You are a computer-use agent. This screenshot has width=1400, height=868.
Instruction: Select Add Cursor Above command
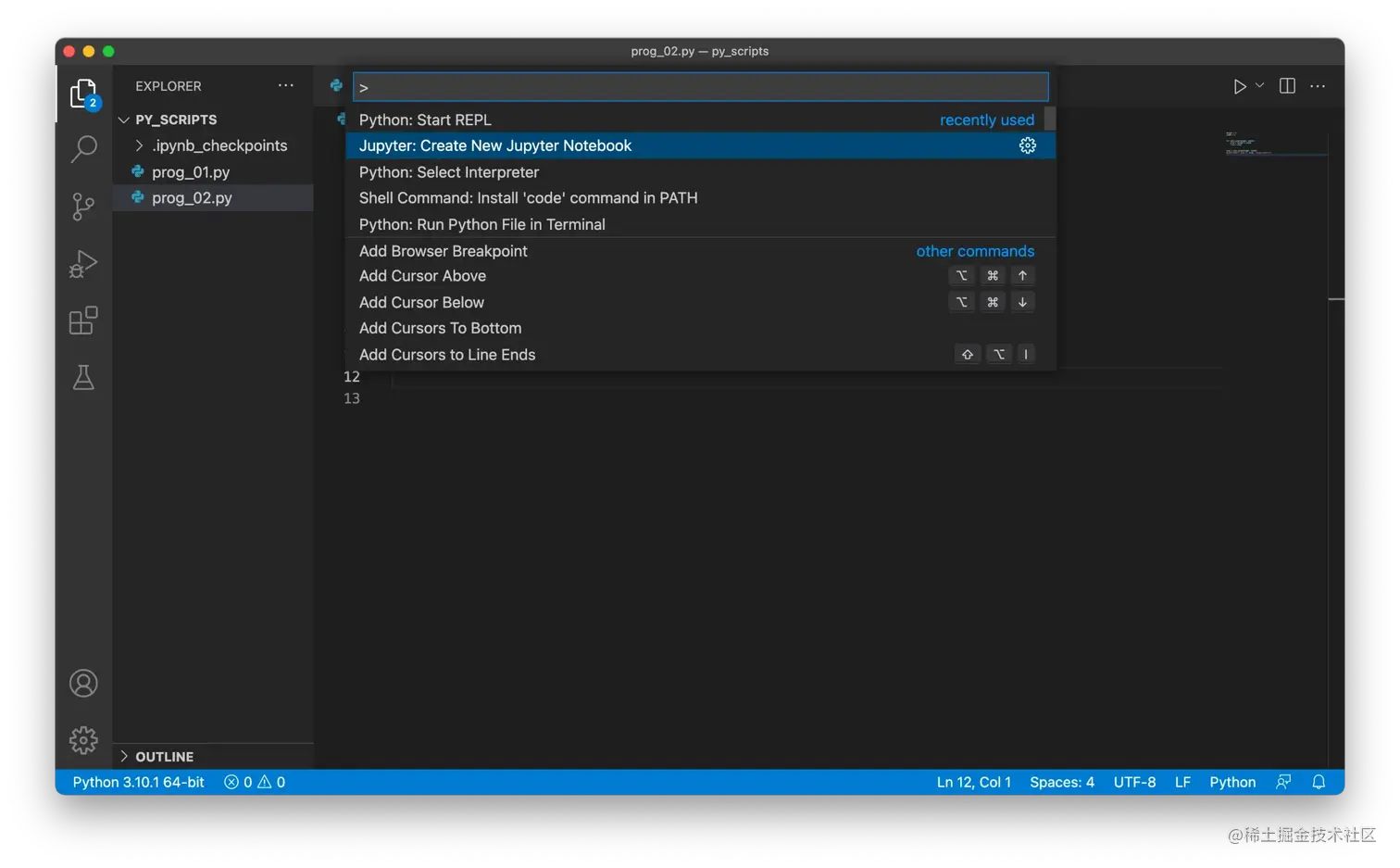pyautogui.click(x=700, y=276)
